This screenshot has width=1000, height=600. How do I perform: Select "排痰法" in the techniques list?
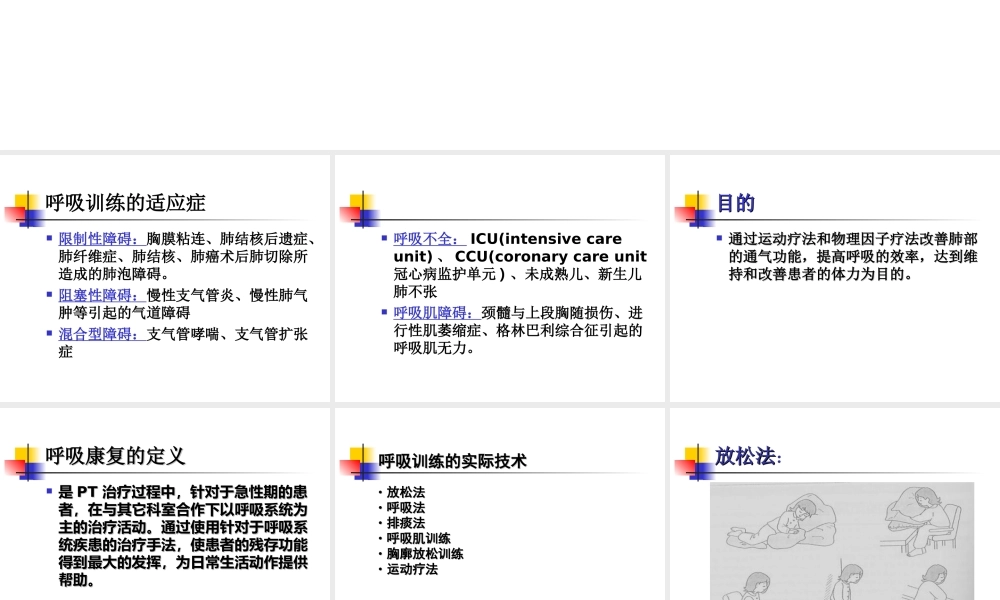404,523
